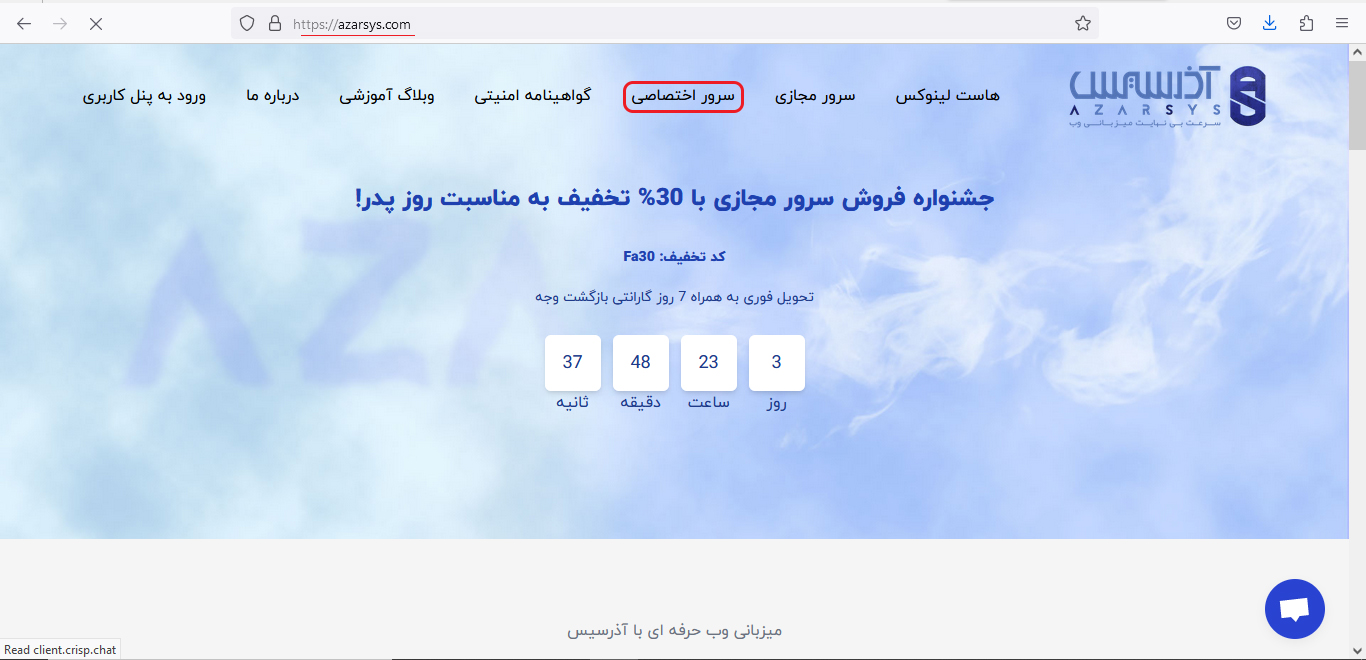Click the shield tracking protection icon

pyautogui.click(x=247, y=23)
